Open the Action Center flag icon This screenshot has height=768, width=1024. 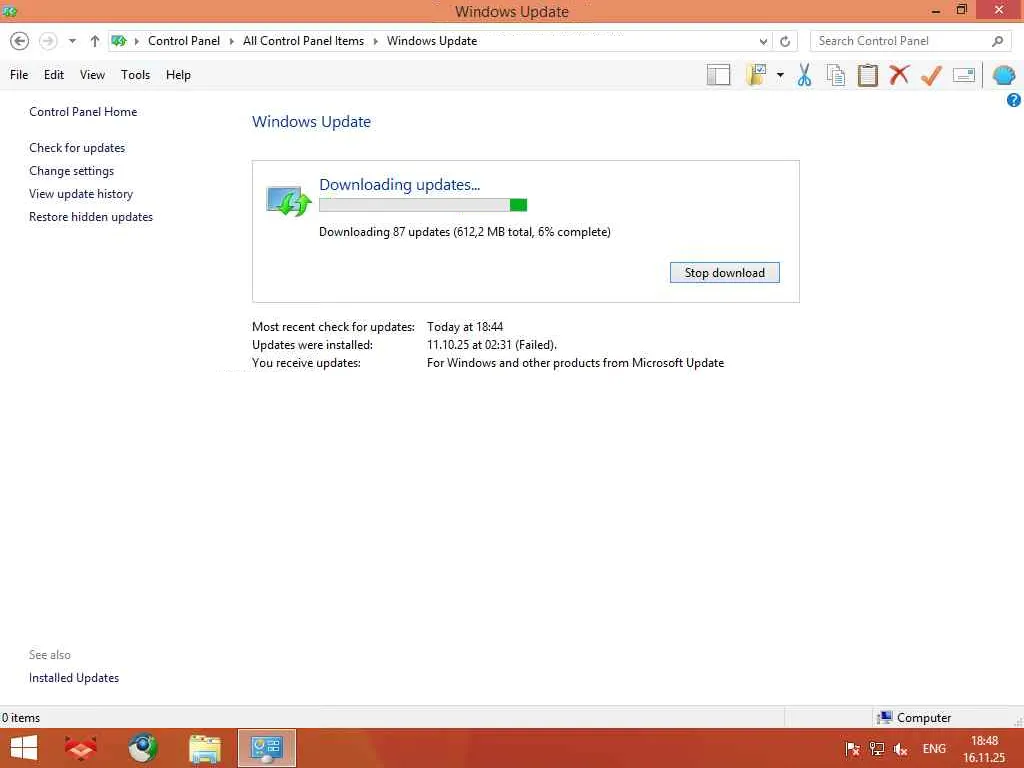click(x=852, y=749)
